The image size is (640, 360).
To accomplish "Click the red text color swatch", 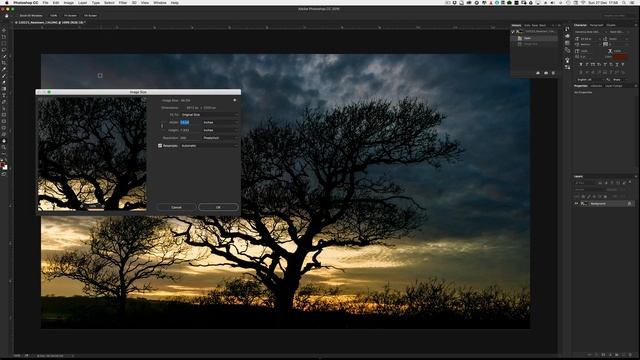I will pyautogui.click(x=621, y=57).
